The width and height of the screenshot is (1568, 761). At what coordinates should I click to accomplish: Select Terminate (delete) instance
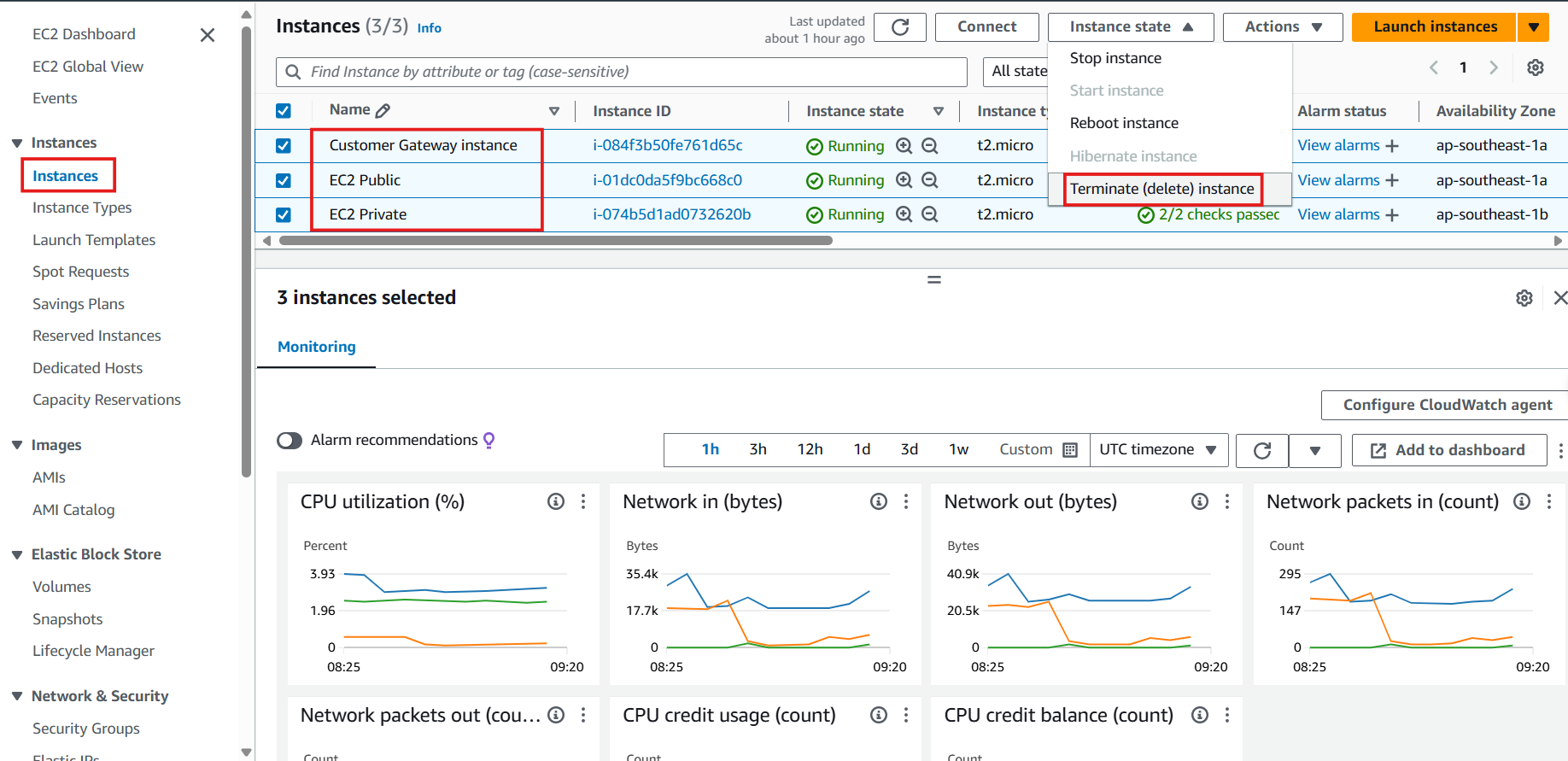(1162, 189)
